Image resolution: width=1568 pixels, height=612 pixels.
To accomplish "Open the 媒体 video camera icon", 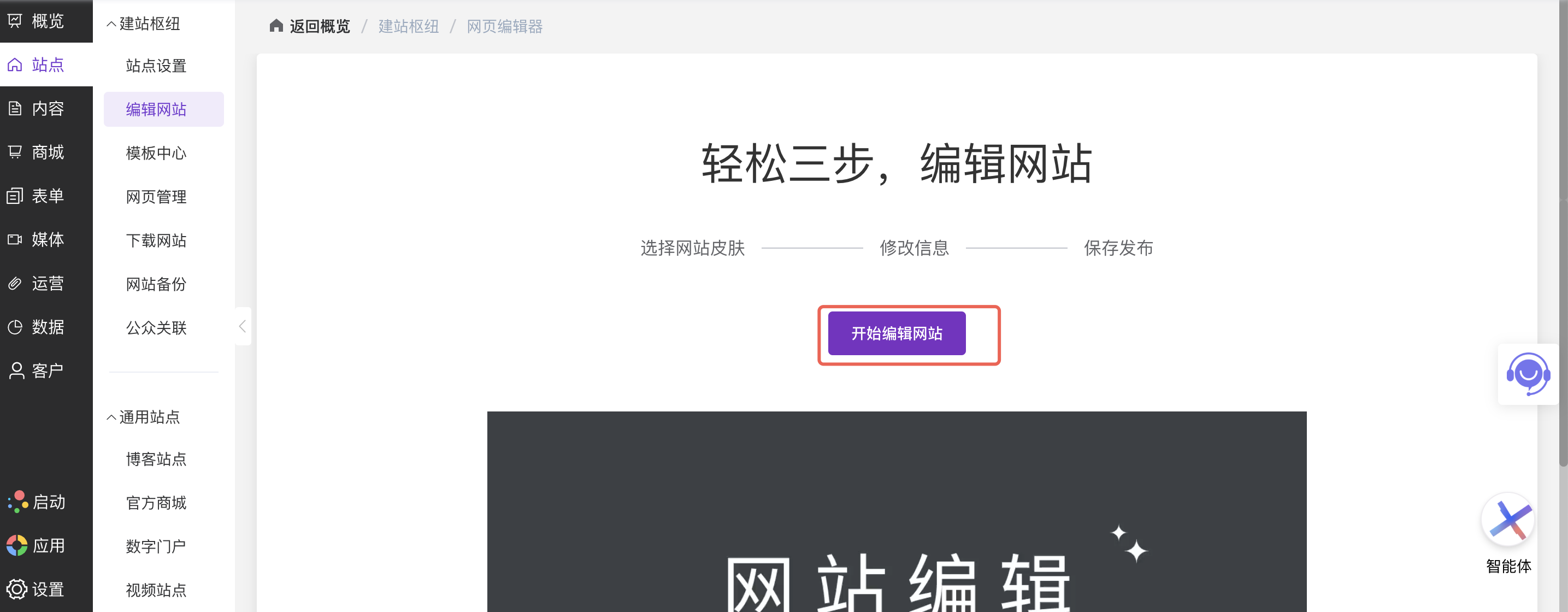I will click(x=15, y=239).
